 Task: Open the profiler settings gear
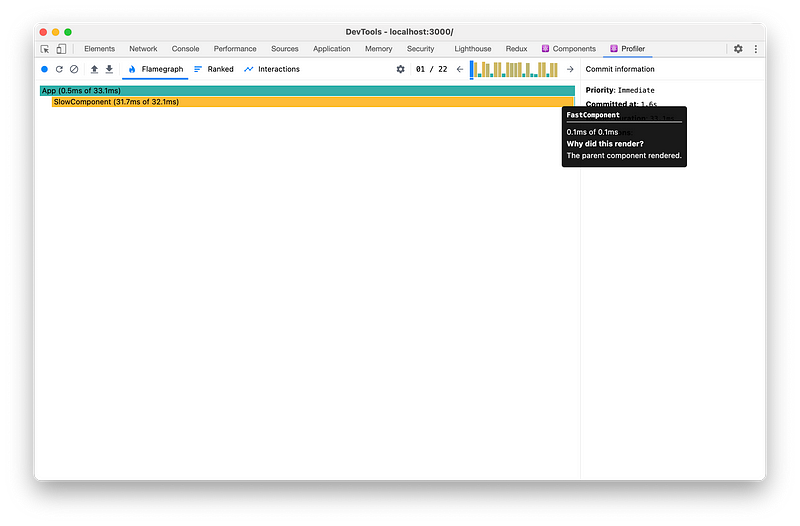click(x=401, y=69)
